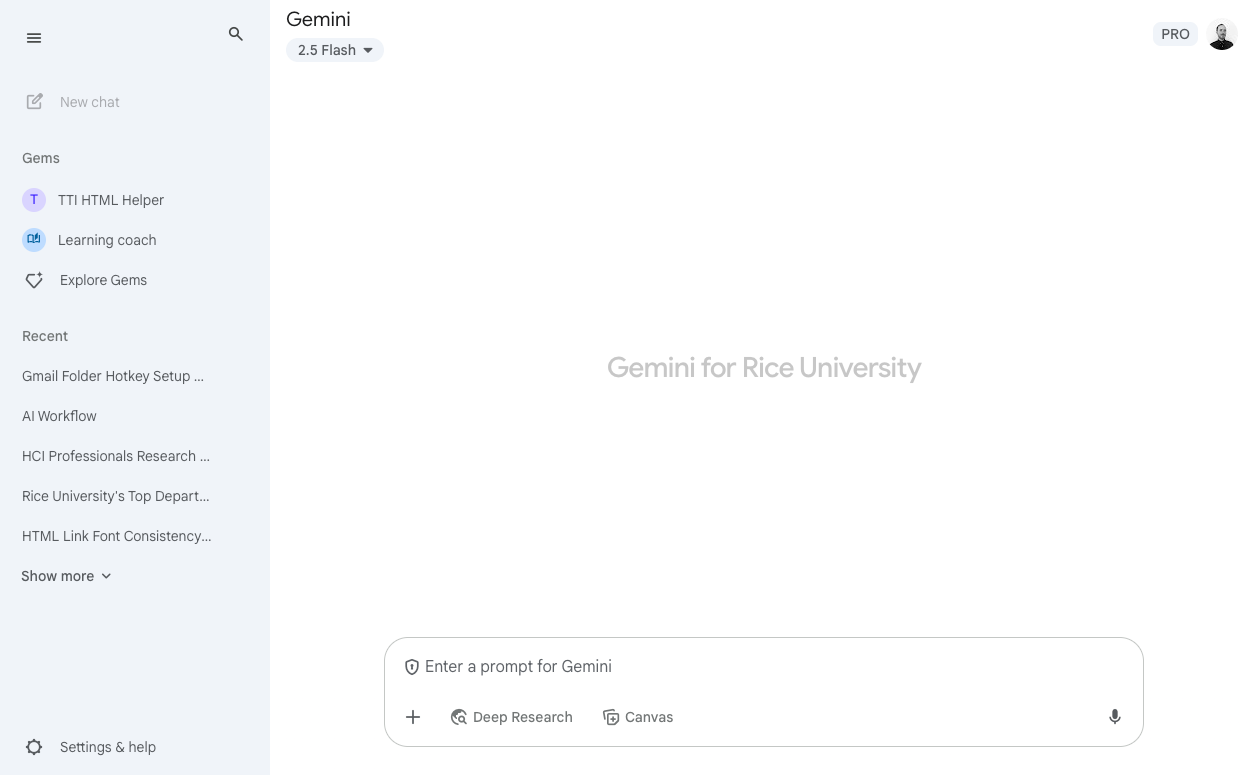1253x775 pixels.
Task: Open Learning coach gem
Action: pyautogui.click(x=107, y=240)
